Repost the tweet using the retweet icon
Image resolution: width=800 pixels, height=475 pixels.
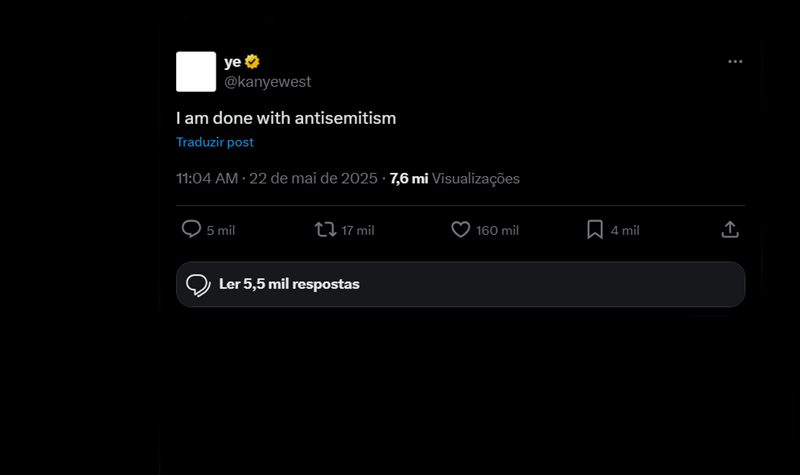[x=325, y=230]
